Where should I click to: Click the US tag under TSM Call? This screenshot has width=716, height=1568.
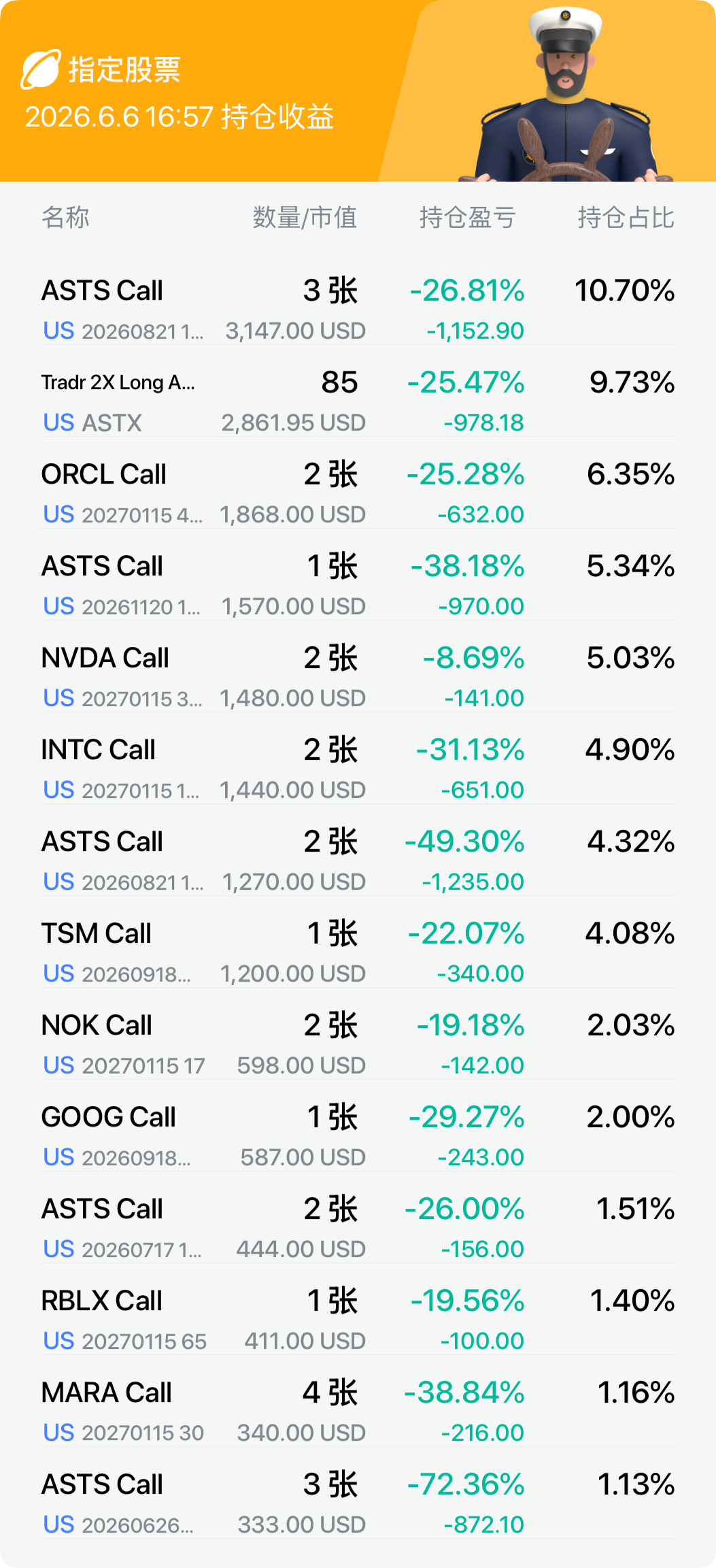pyautogui.click(x=58, y=974)
